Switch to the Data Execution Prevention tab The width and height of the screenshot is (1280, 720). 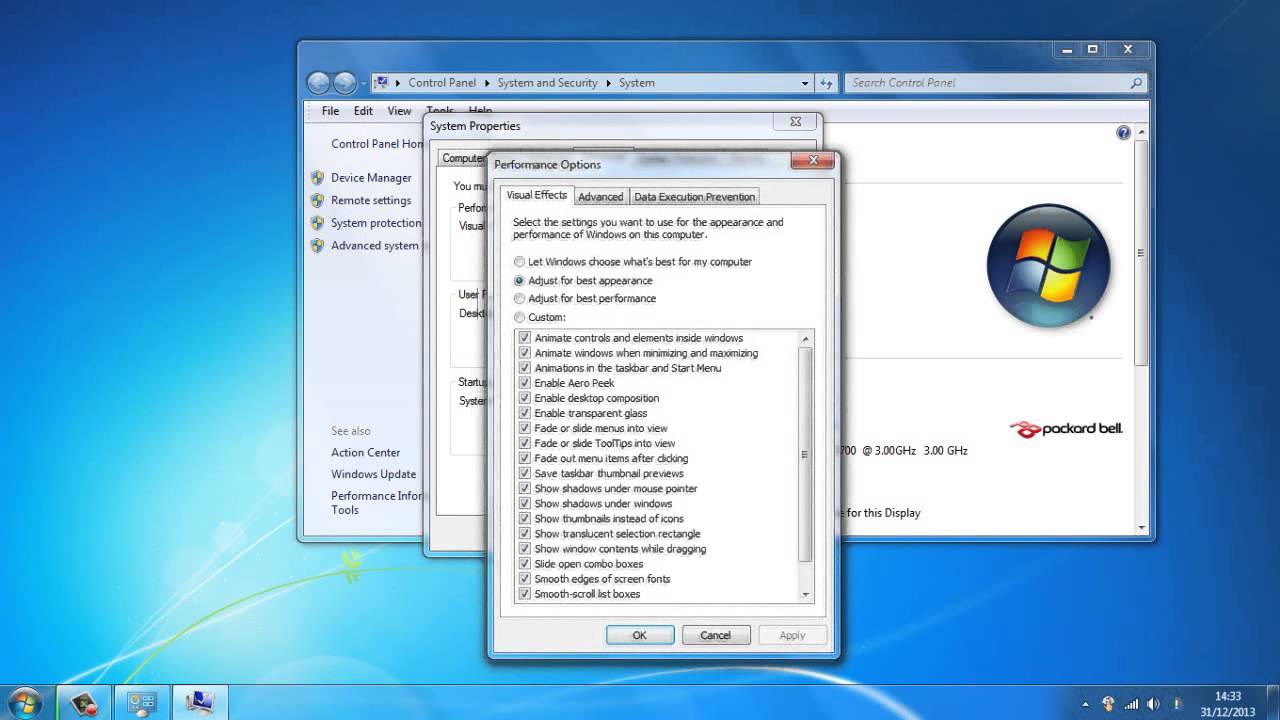click(x=694, y=197)
